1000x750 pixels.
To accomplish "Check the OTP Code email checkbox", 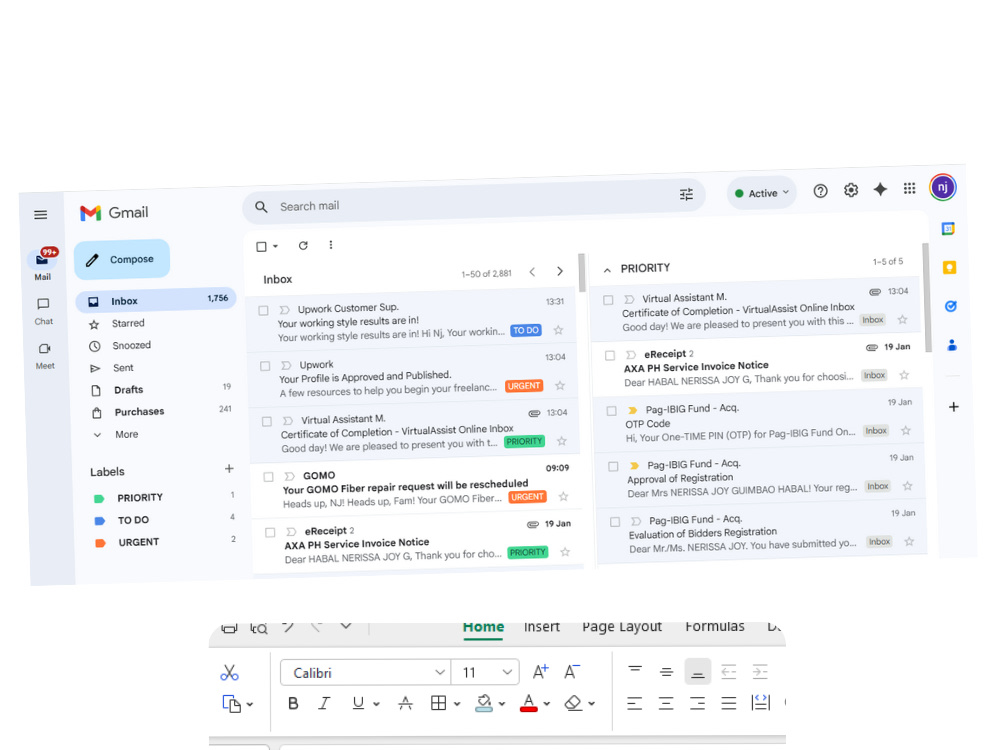I will tap(612, 411).
